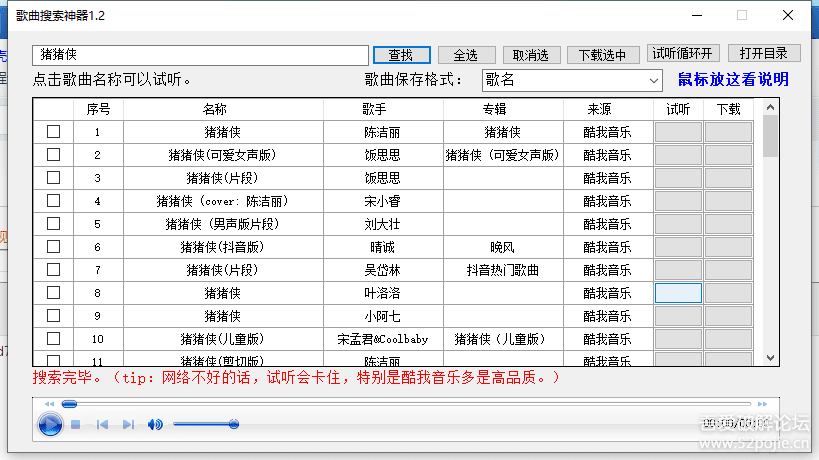Click the 下载 button for row 10
The width and height of the screenshot is (819, 460).
[728, 339]
